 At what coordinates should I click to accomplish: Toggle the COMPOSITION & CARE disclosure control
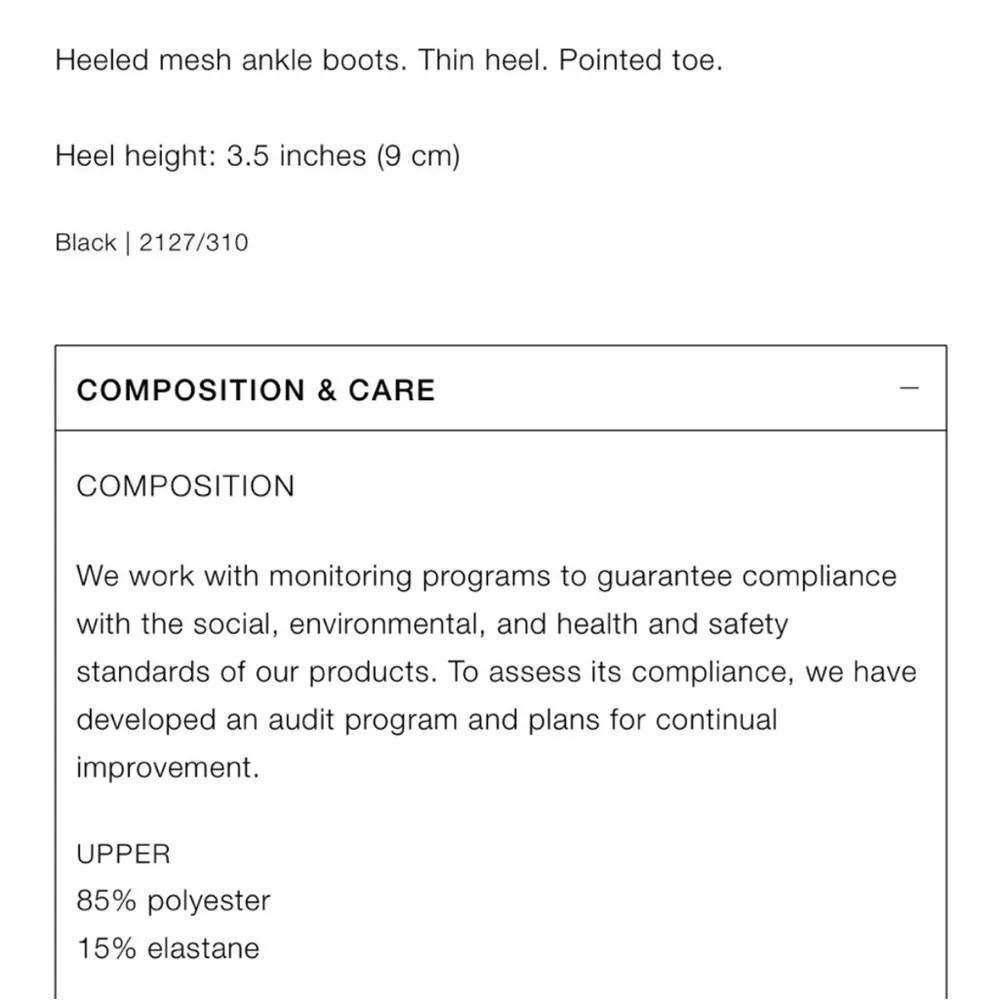coord(910,388)
